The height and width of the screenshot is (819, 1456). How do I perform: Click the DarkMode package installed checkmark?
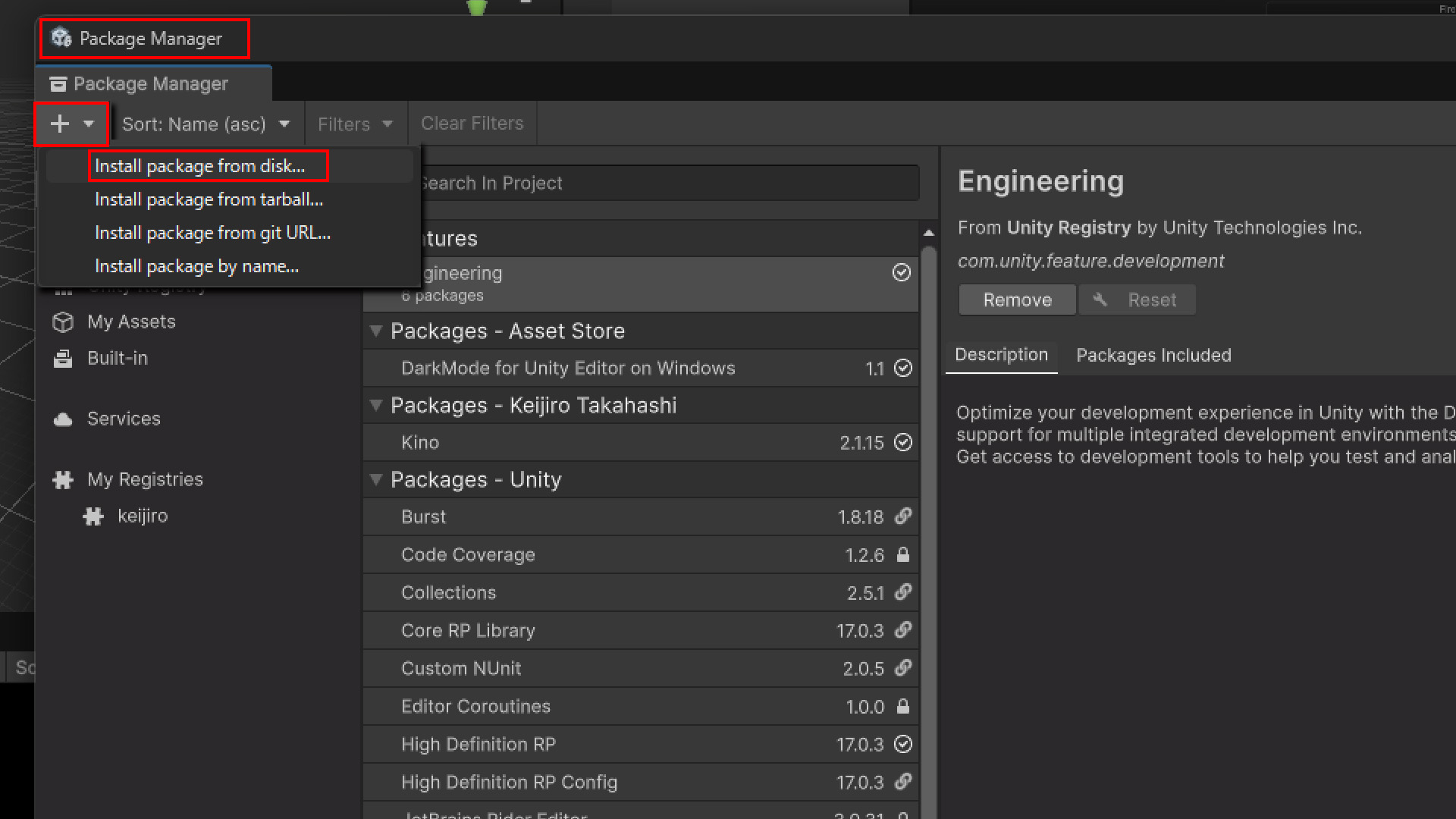point(902,369)
